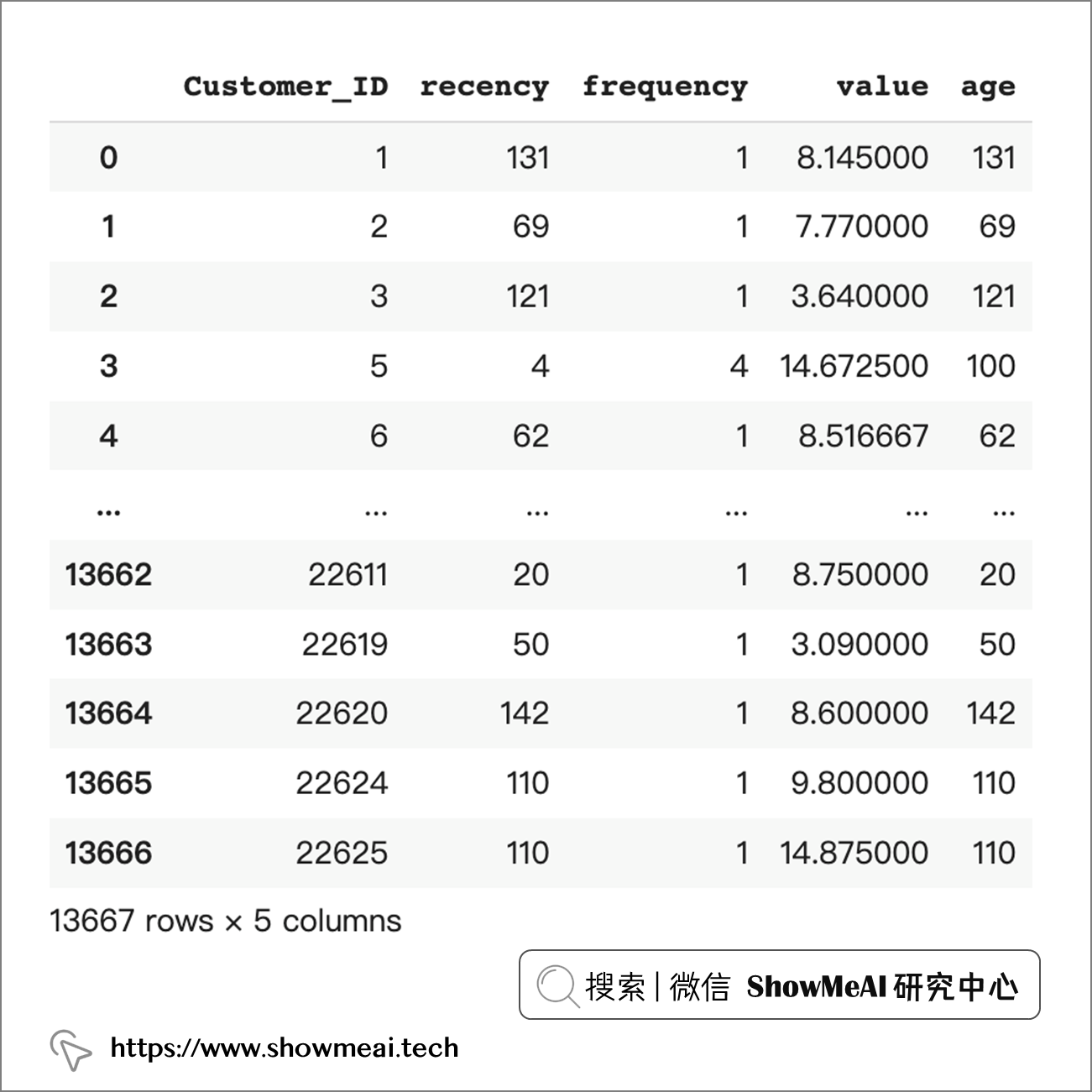The image size is (1092, 1092).
Task: Select Customer_ID cell 22619
Action: click(x=345, y=645)
